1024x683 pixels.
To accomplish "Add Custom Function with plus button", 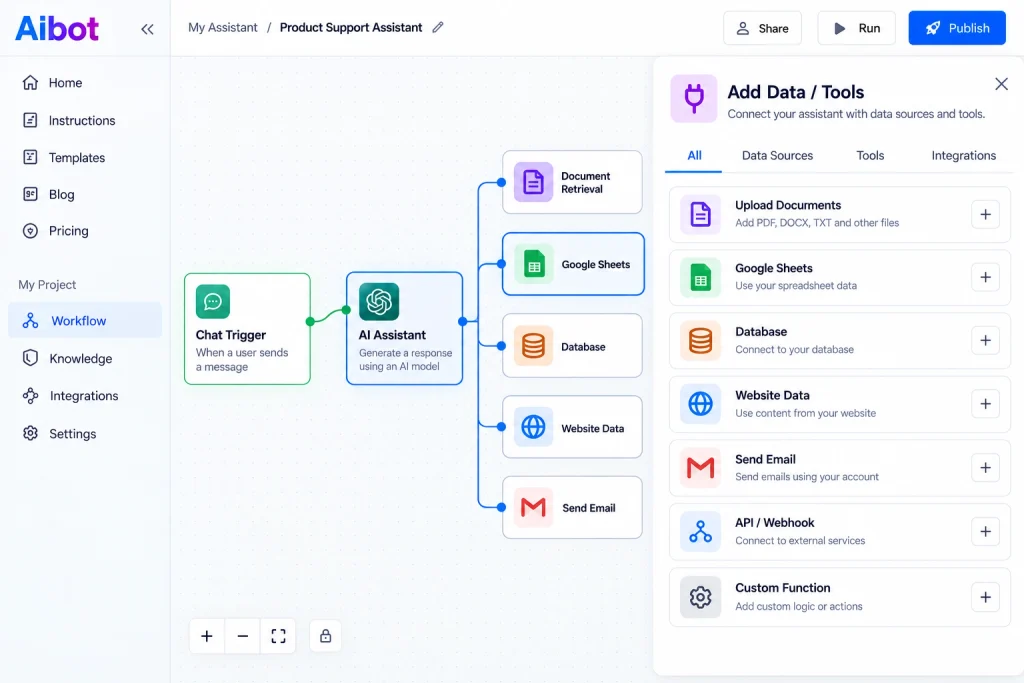I will coord(985,597).
